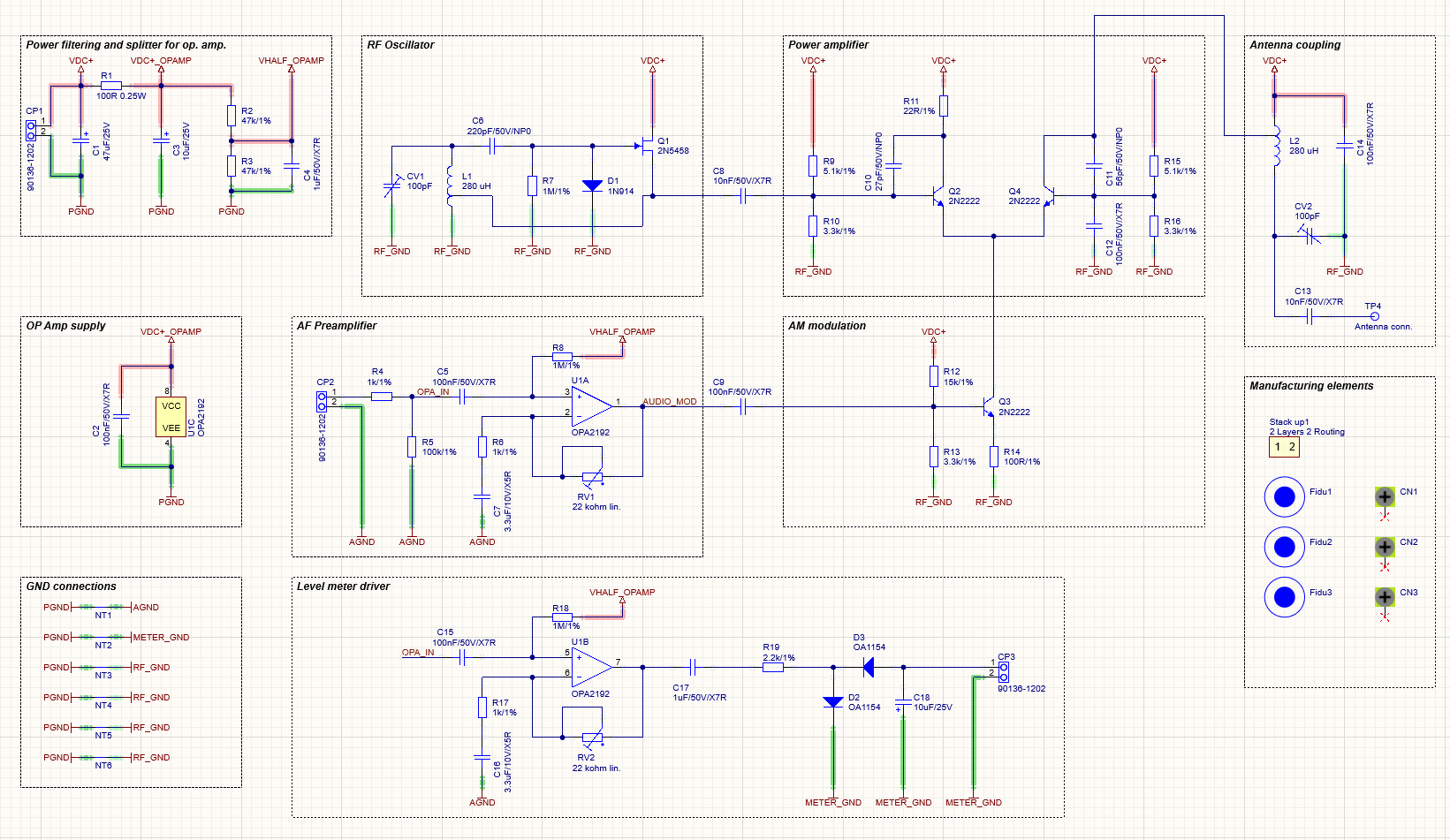This screenshot has width=1450, height=840.
Task: Click the Q1 2N5458 transistor symbol
Action: (646, 146)
